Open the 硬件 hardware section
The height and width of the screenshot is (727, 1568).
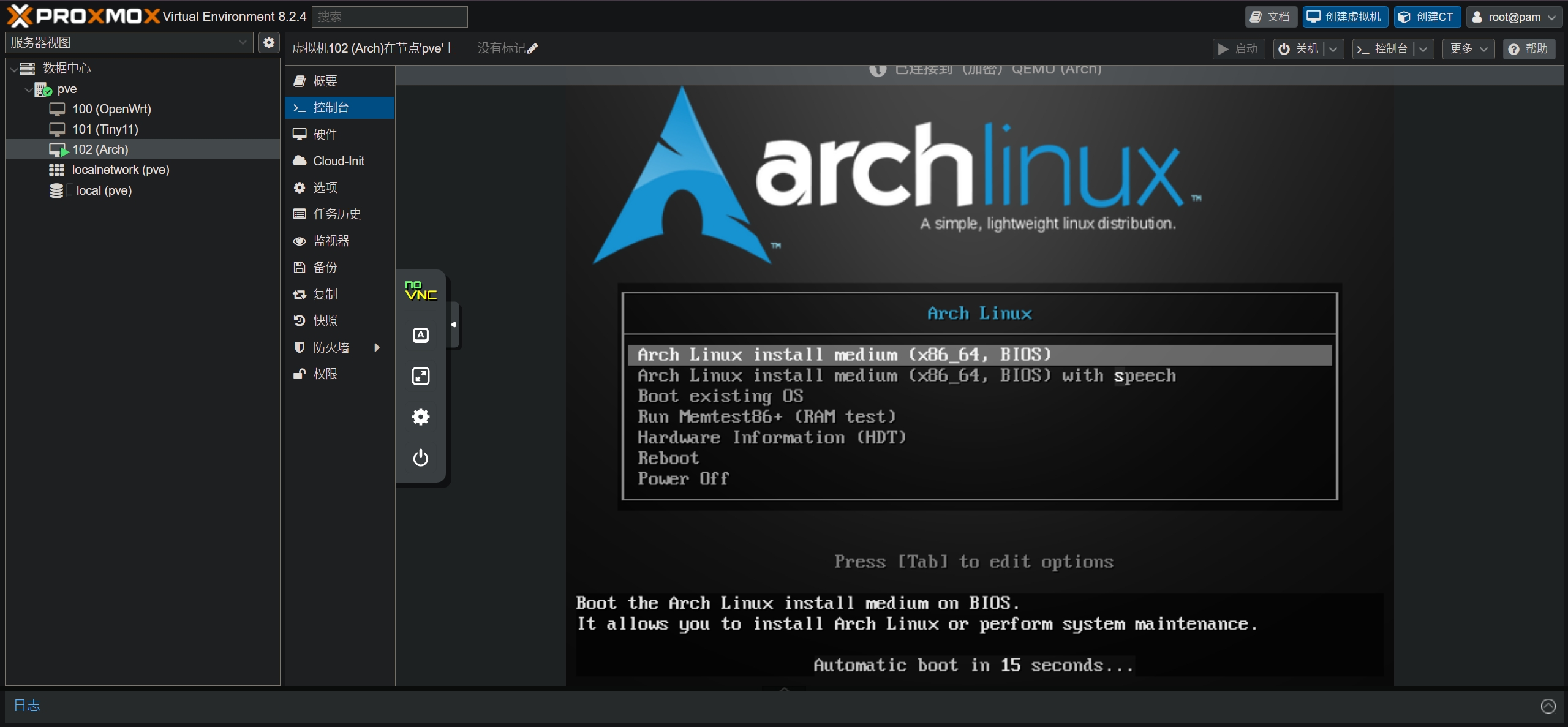(339, 134)
